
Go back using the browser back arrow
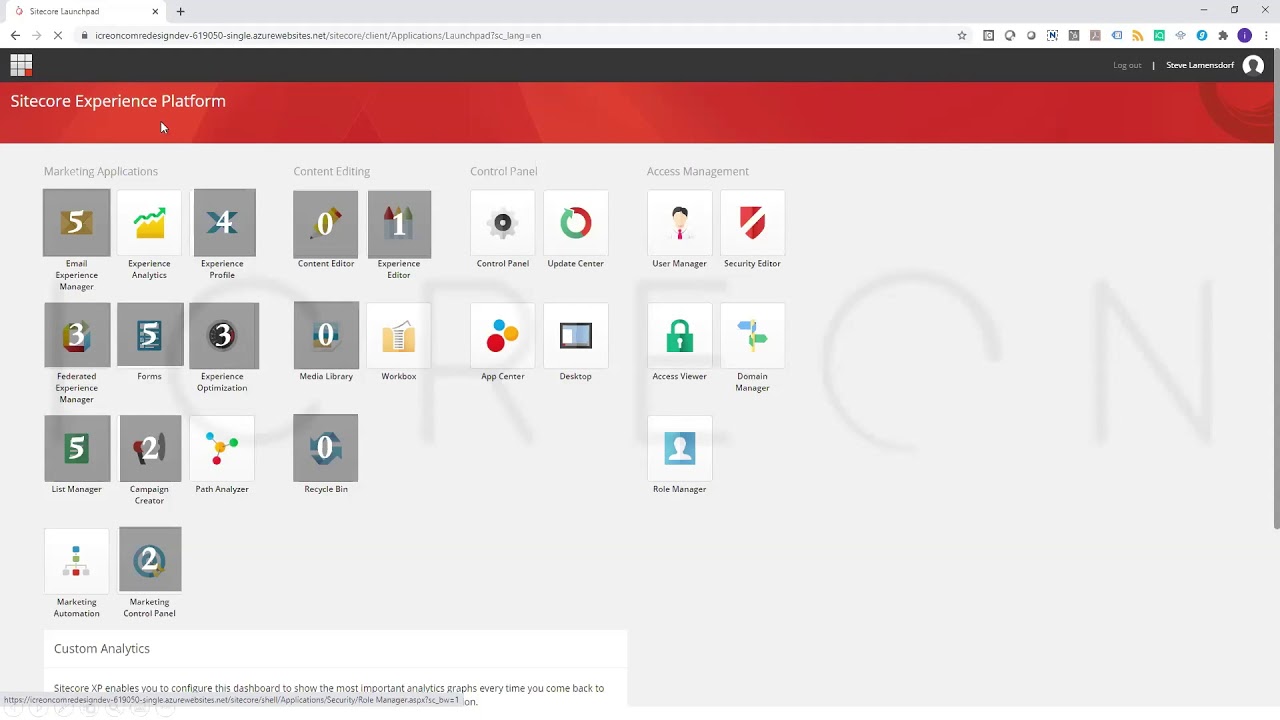point(15,35)
